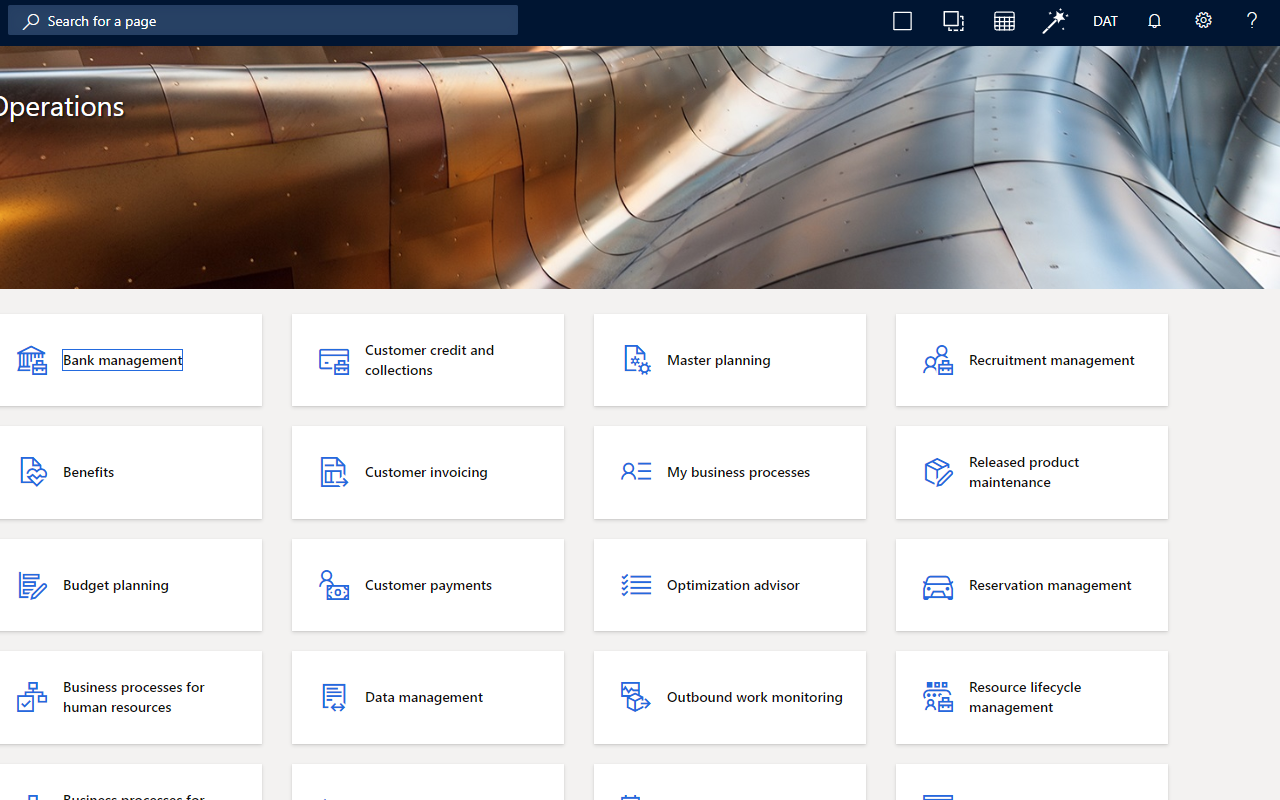Open Help with the question mark icon

1252,21
